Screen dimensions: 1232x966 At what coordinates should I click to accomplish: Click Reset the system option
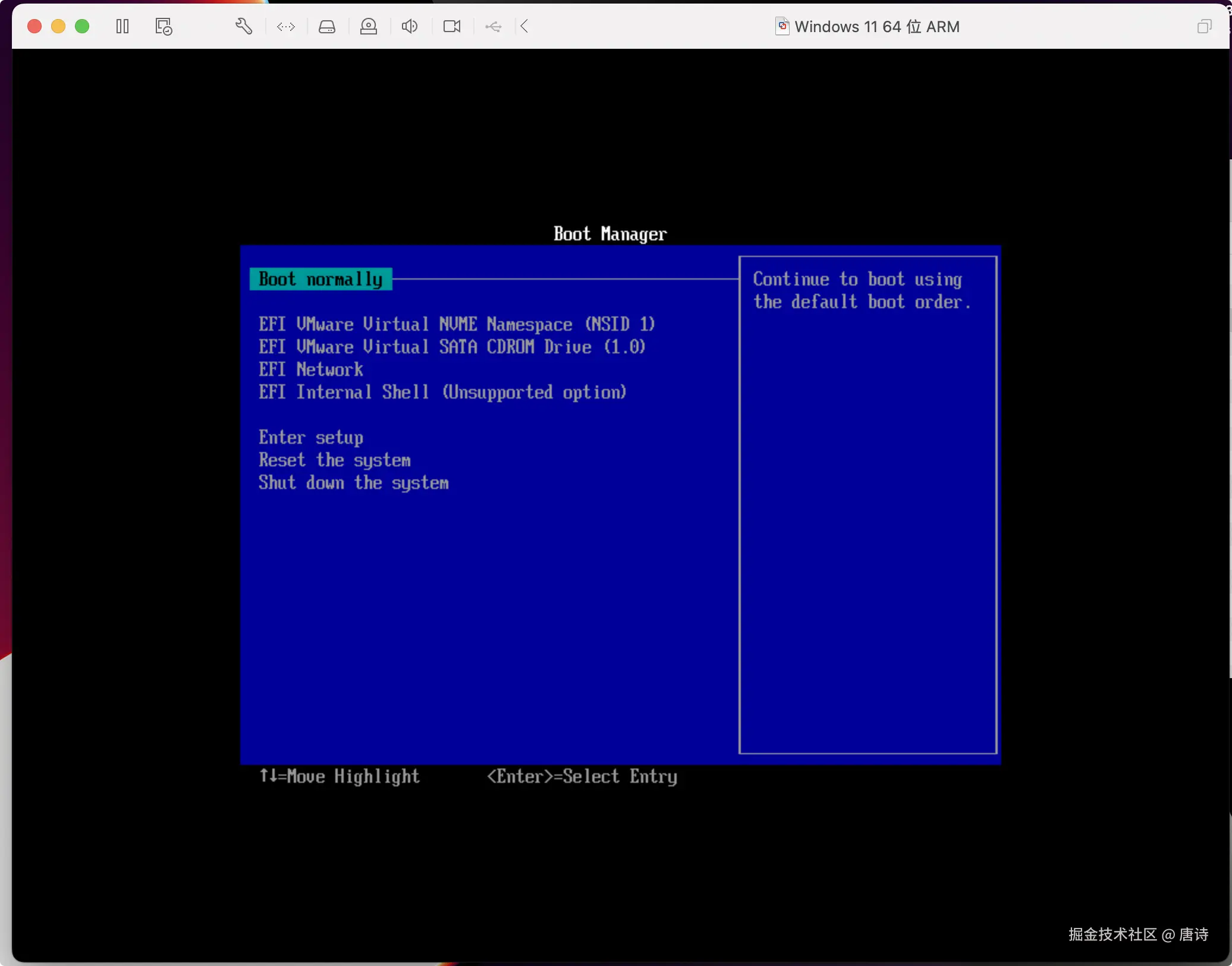tap(335, 460)
